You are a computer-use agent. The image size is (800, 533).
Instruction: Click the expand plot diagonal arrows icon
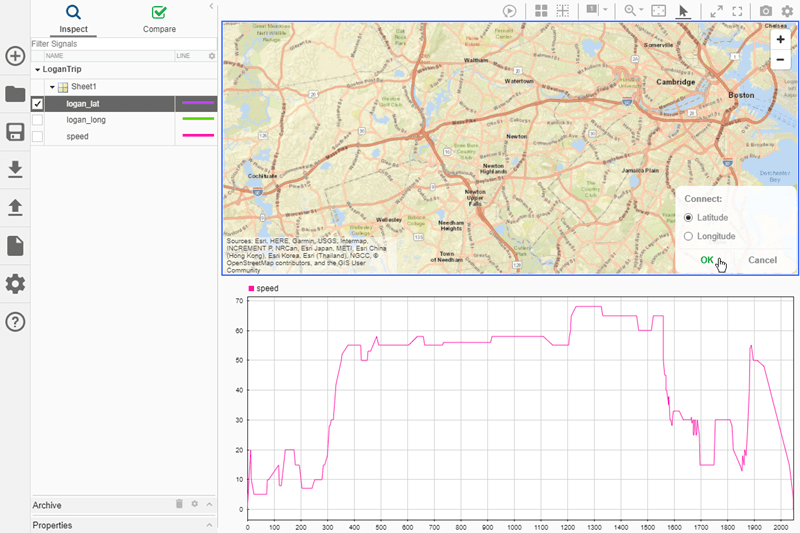(x=716, y=11)
